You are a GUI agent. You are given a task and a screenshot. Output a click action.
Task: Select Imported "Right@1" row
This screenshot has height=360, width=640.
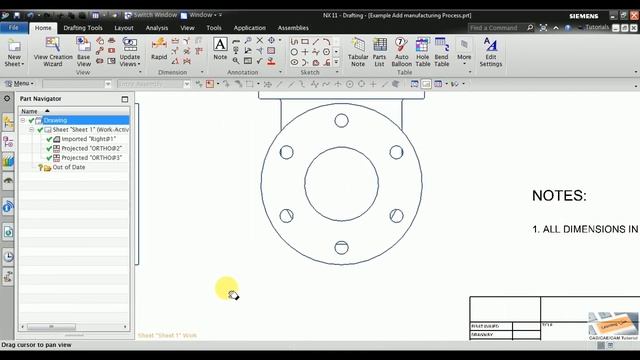point(89,139)
